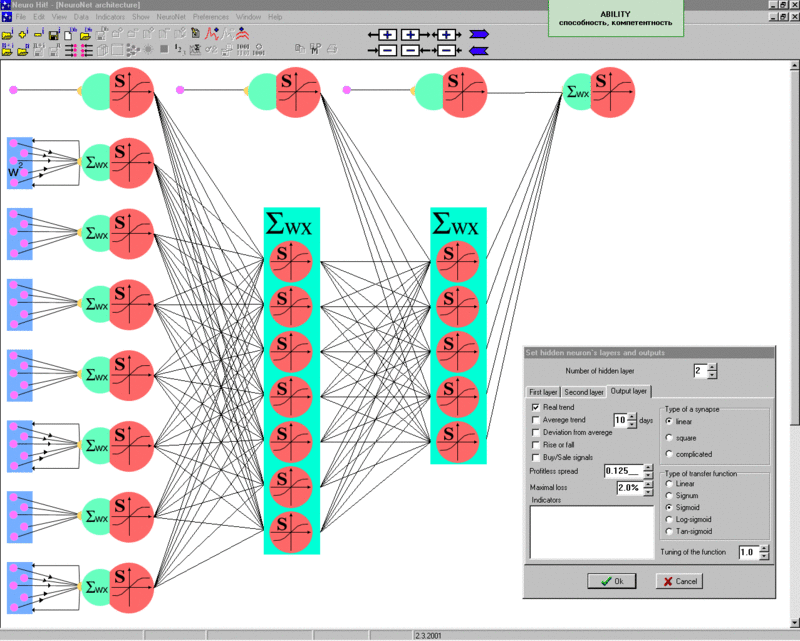This screenshot has height=641, width=800.
Task: Check Deviation from averege option
Action: pos(536,432)
